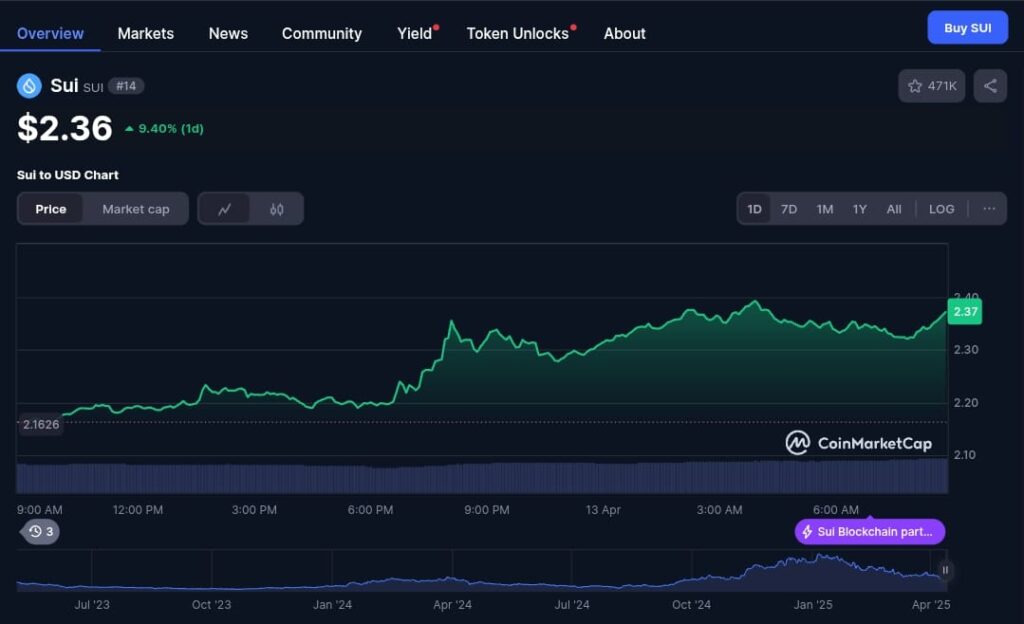Click the Apr '24 navigator label
This screenshot has width=1024, height=624.
452,604
